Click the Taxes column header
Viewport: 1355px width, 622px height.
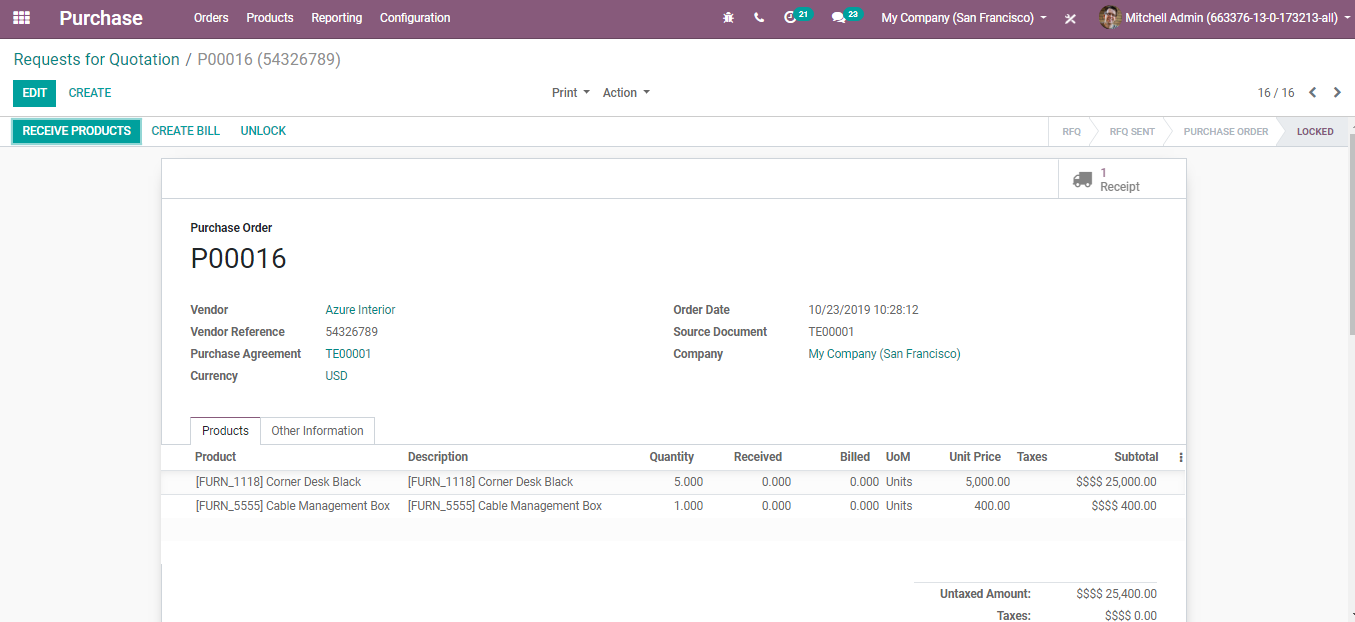pyautogui.click(x=1032, y=457)
